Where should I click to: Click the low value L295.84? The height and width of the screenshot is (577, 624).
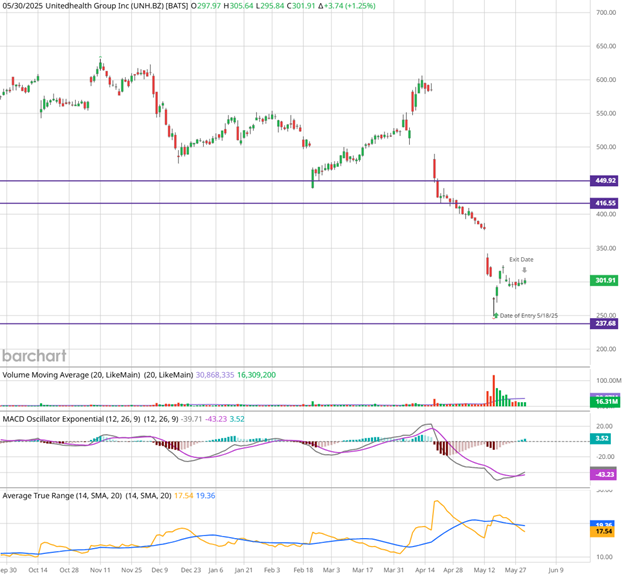coord(269,6)
